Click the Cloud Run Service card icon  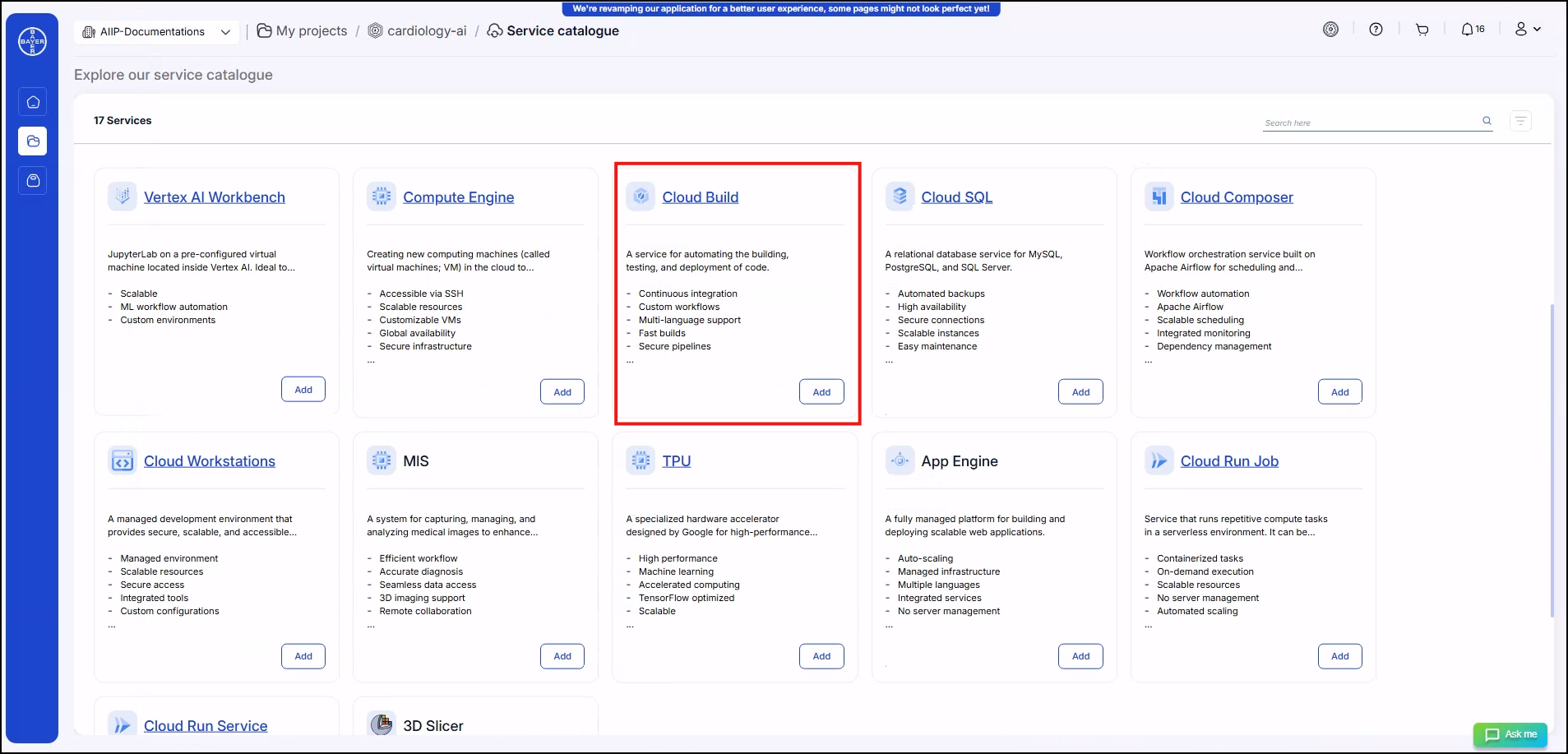[x=123, y=724]
